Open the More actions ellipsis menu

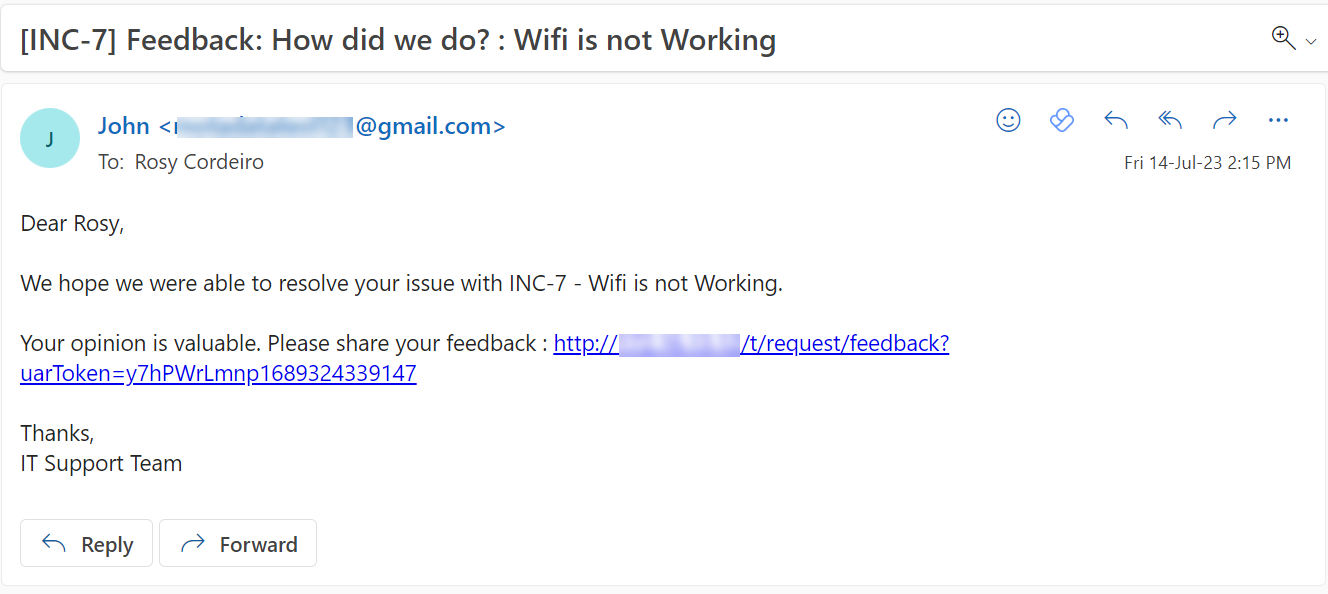1278,120
